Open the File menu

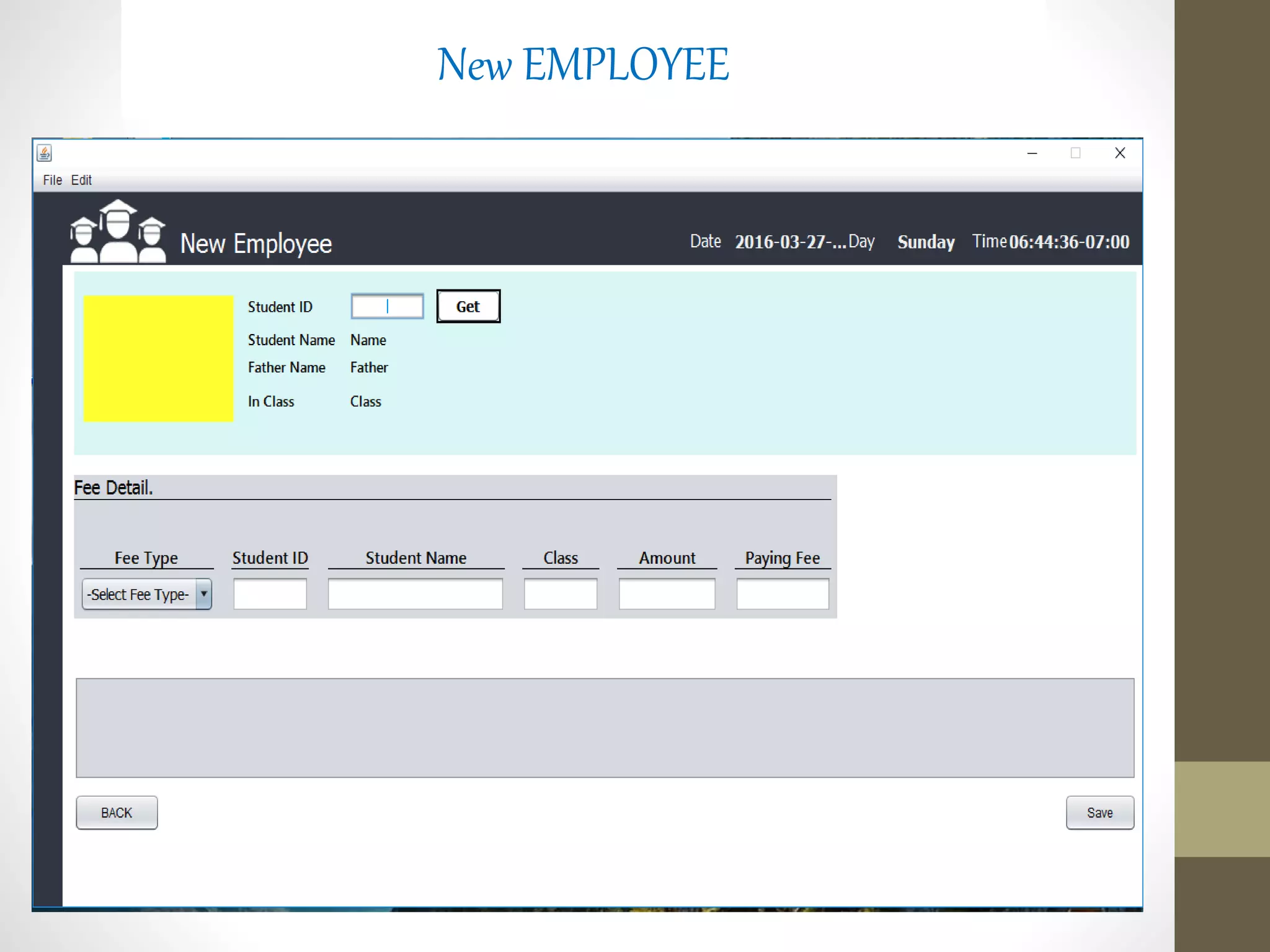pos(52,180)
